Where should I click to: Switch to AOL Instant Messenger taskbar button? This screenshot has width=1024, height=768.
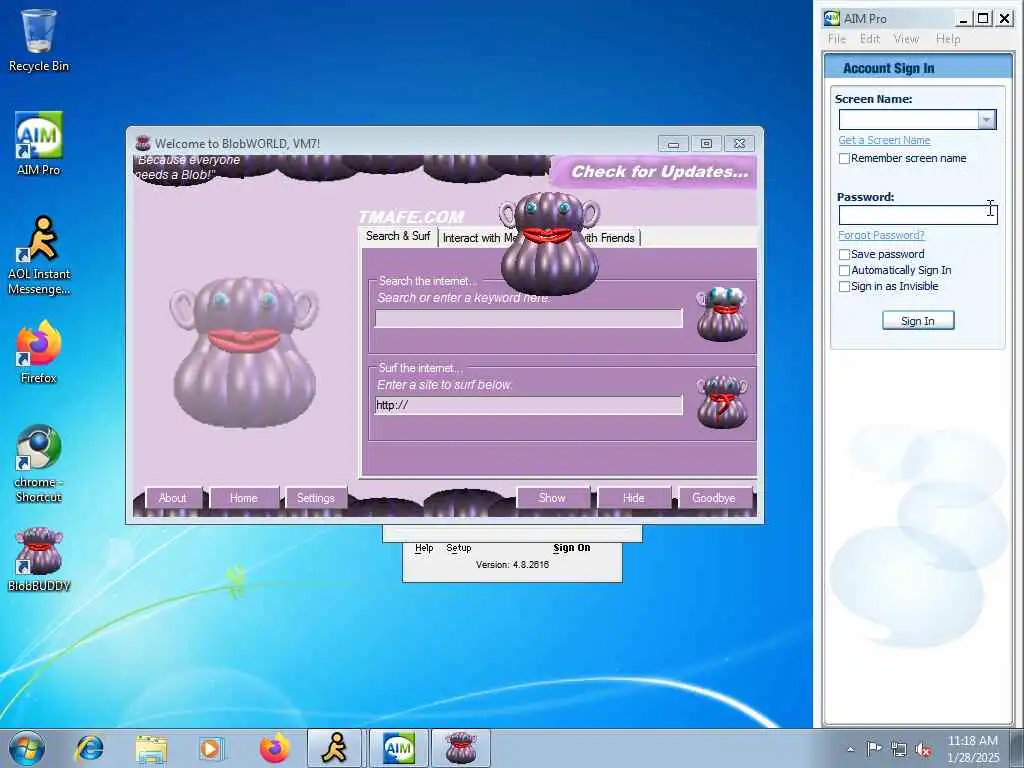(334, 748)
